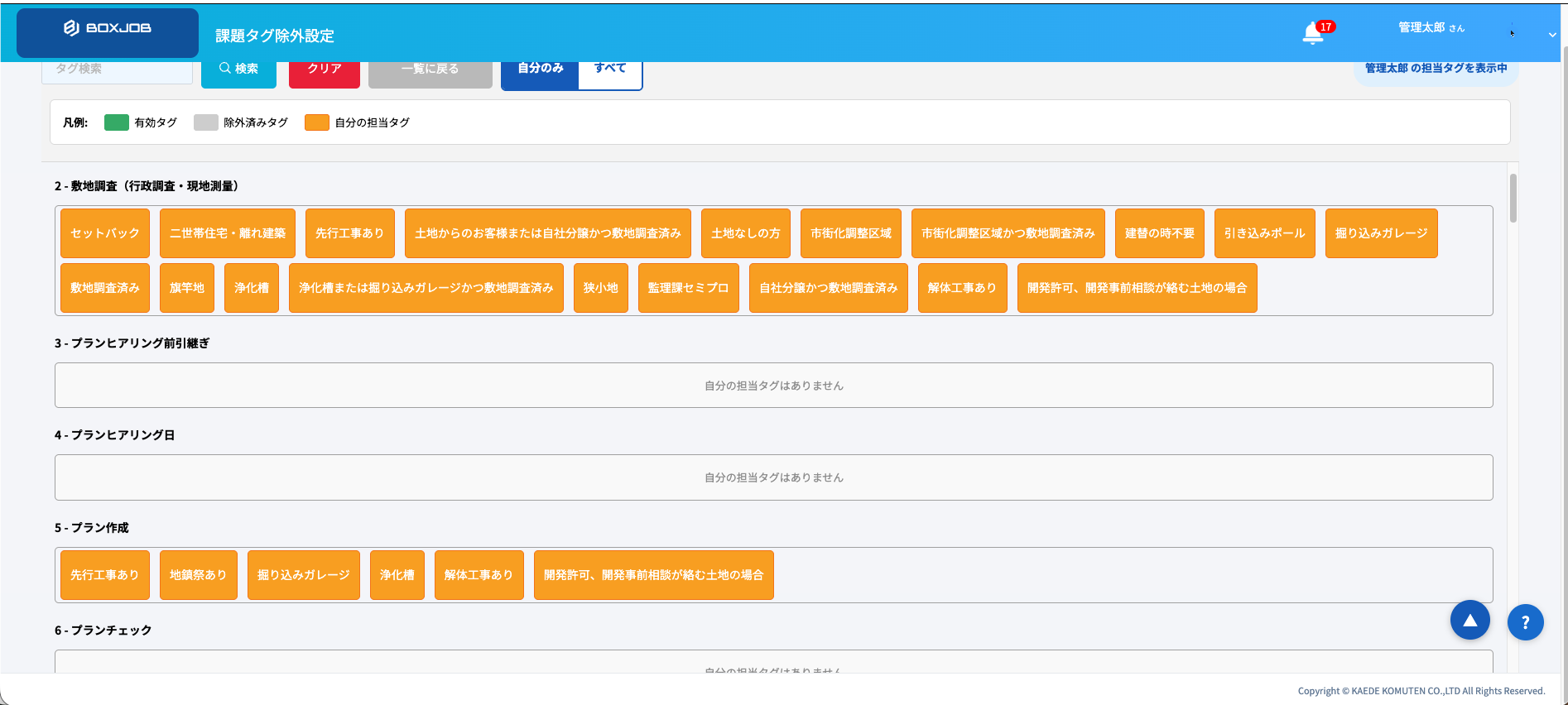Screen dimensions: 1568x705
Task: Toggle the 市街化調整区域 tag
Action: (851, 233)
